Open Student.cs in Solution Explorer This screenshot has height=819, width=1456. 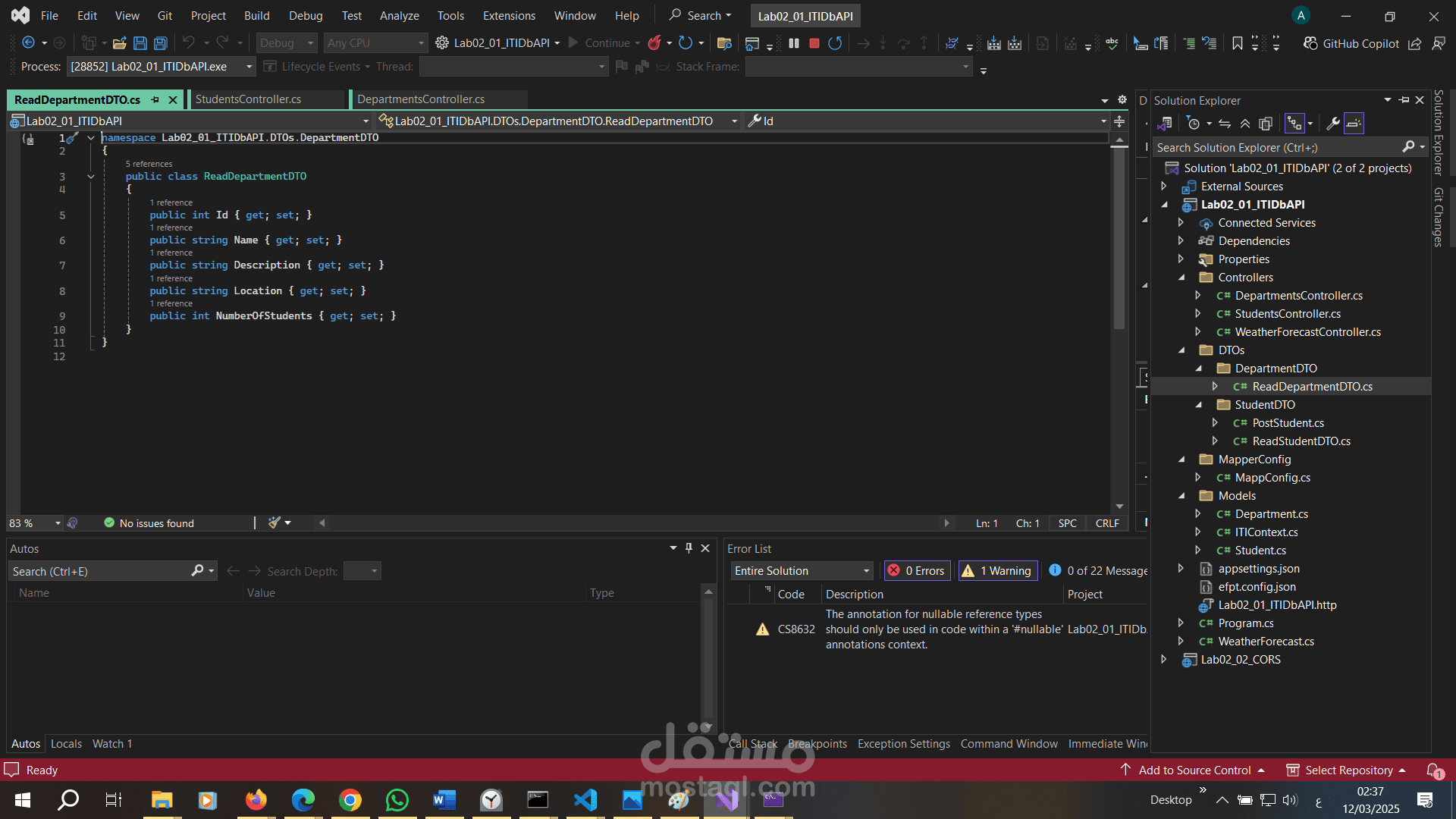(x=1260, y=551)
